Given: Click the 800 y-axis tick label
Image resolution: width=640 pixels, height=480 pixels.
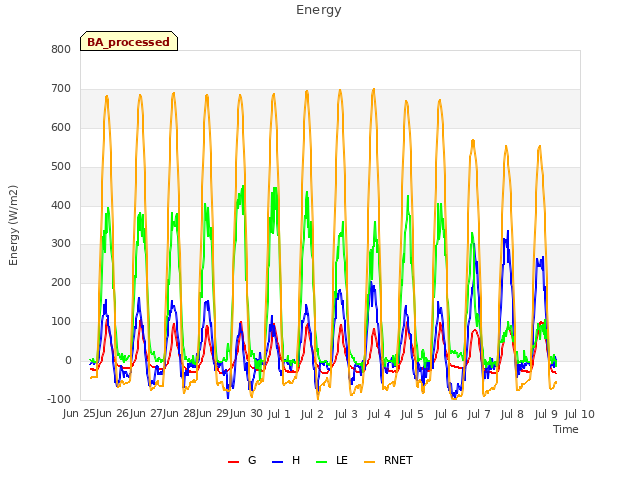Looking at the screenshot, I should tap(61, 49).
